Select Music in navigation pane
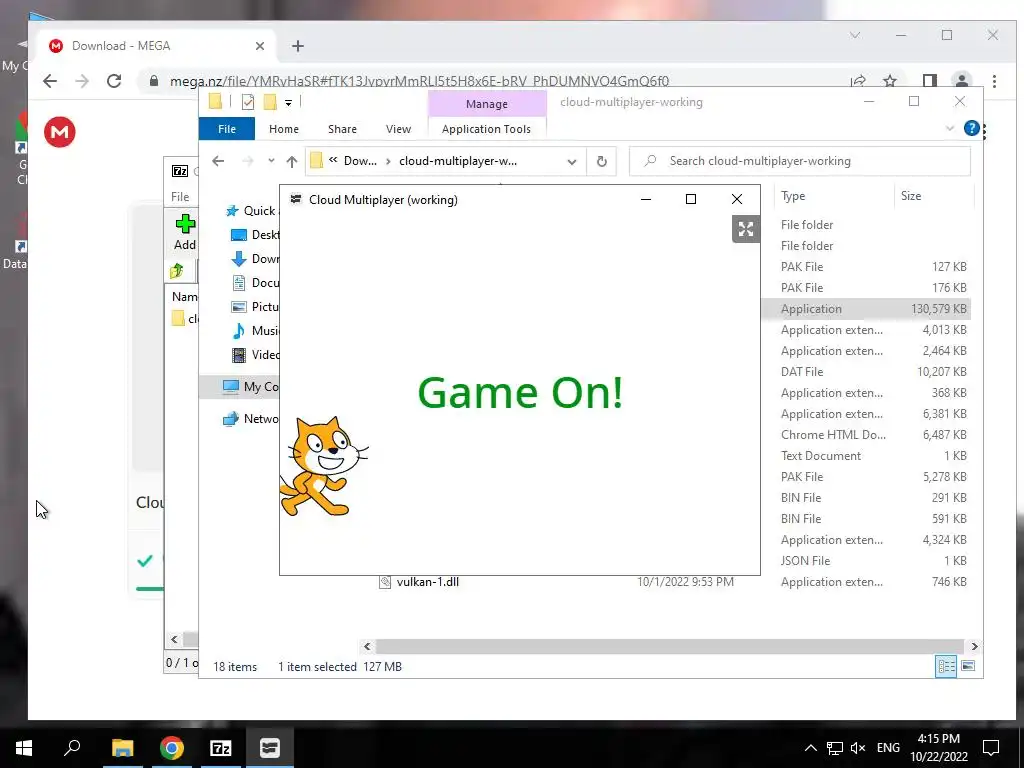1024x768 pixels. [x=255, y=331]
